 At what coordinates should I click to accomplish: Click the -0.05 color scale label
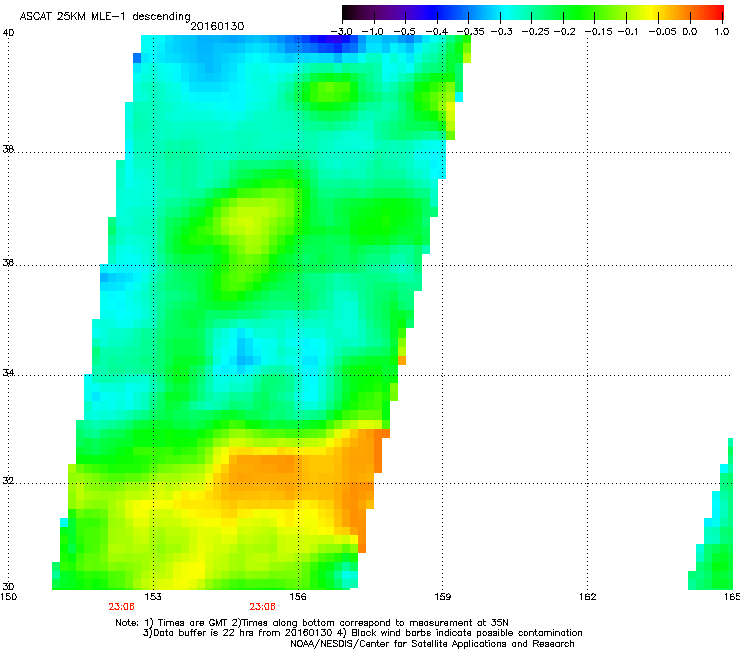pos(663,32)
